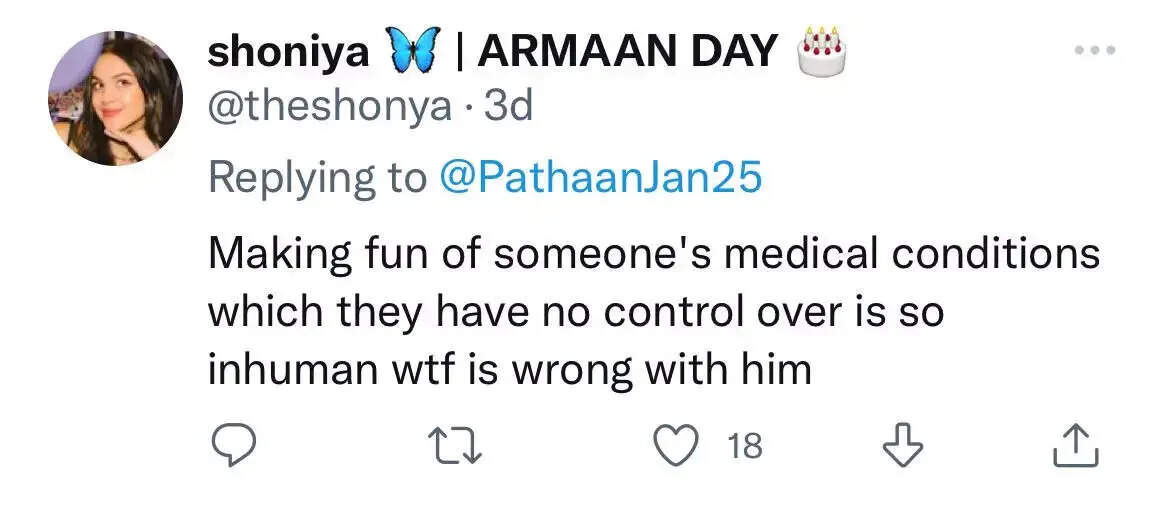Click the reply speech bubble icon
The width and height of the screenshot is (1170, 523).
[x=233, y=446]
